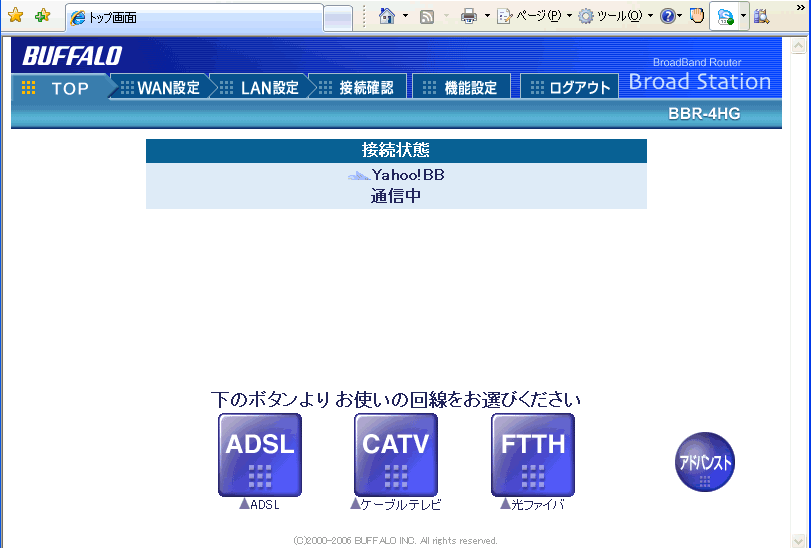Click the hand icon in toolbar
The width and height of the screenshot is (811, 548).
697,16
